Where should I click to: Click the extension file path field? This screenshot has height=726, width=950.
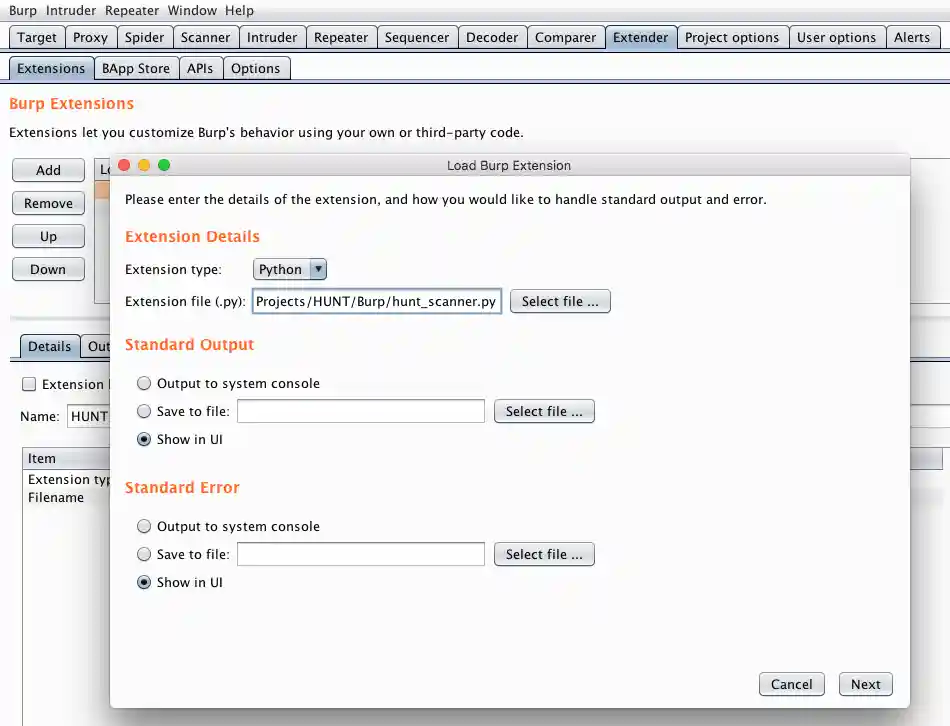[377, 301]
